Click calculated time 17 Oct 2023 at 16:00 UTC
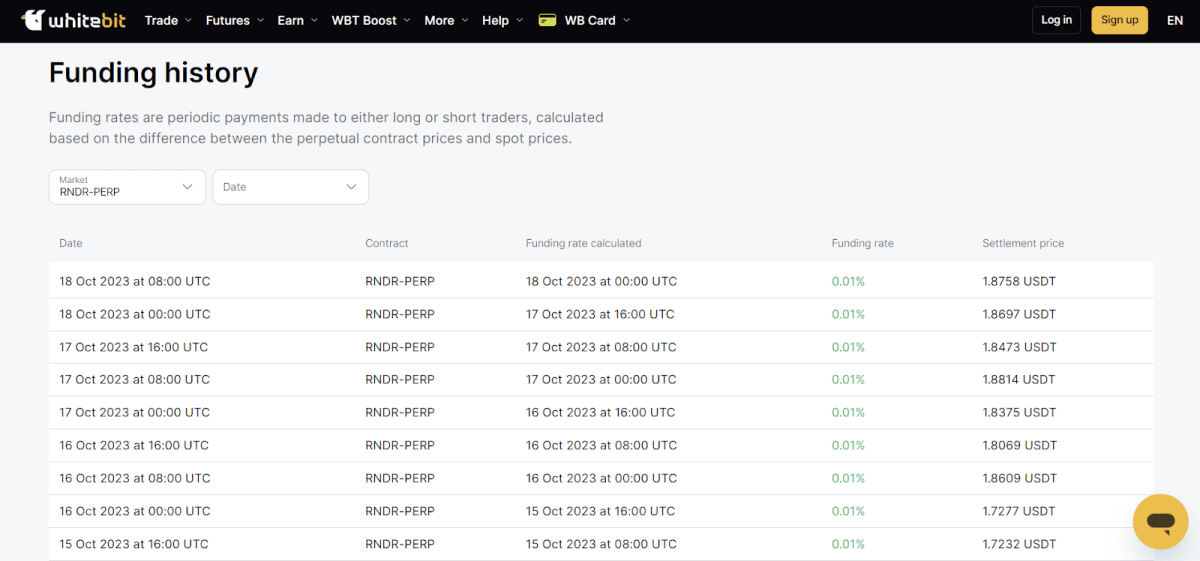1200x561 pixels. (x=600, y=314)
